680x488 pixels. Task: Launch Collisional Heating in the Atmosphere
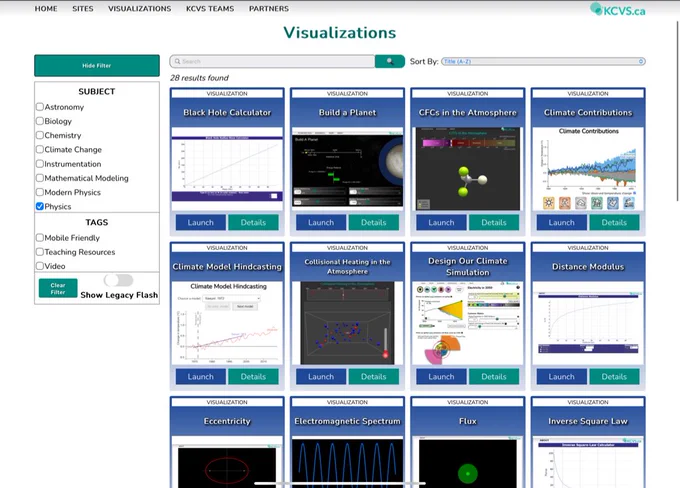pos(321,377)
